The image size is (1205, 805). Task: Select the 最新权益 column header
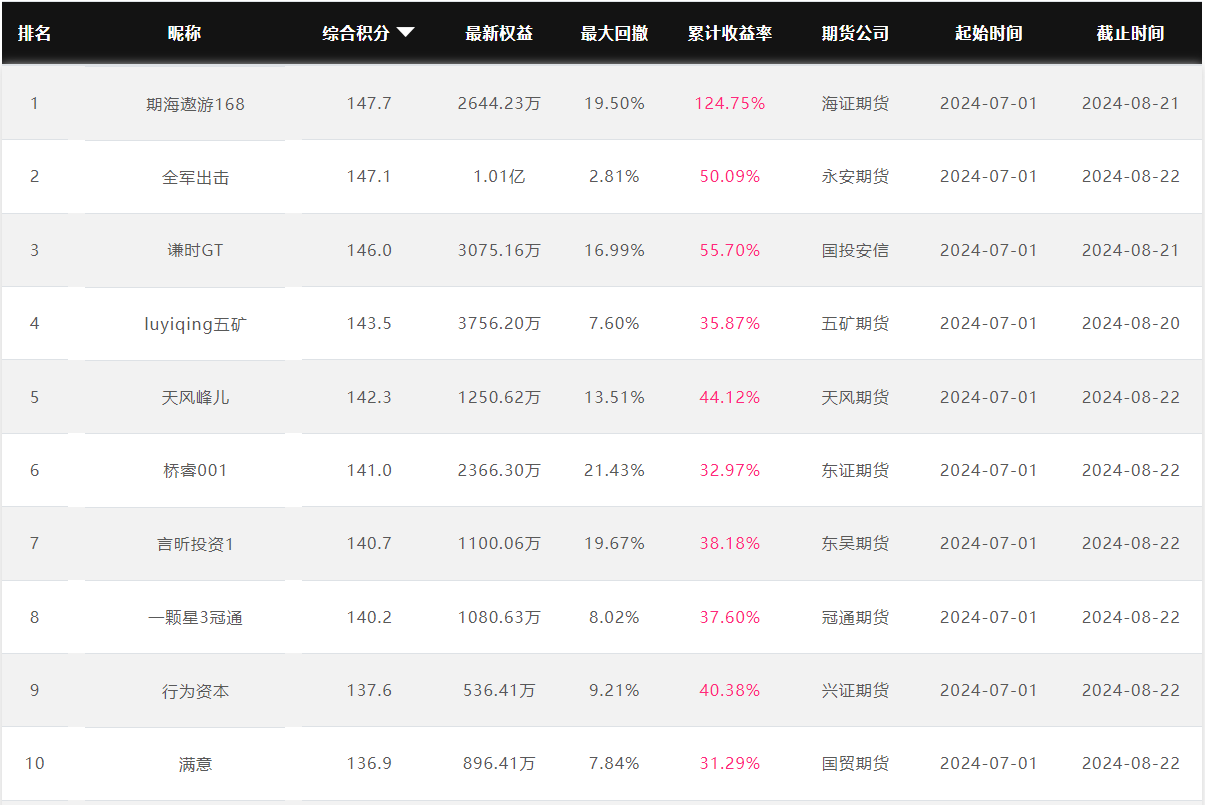coord(499,33)
